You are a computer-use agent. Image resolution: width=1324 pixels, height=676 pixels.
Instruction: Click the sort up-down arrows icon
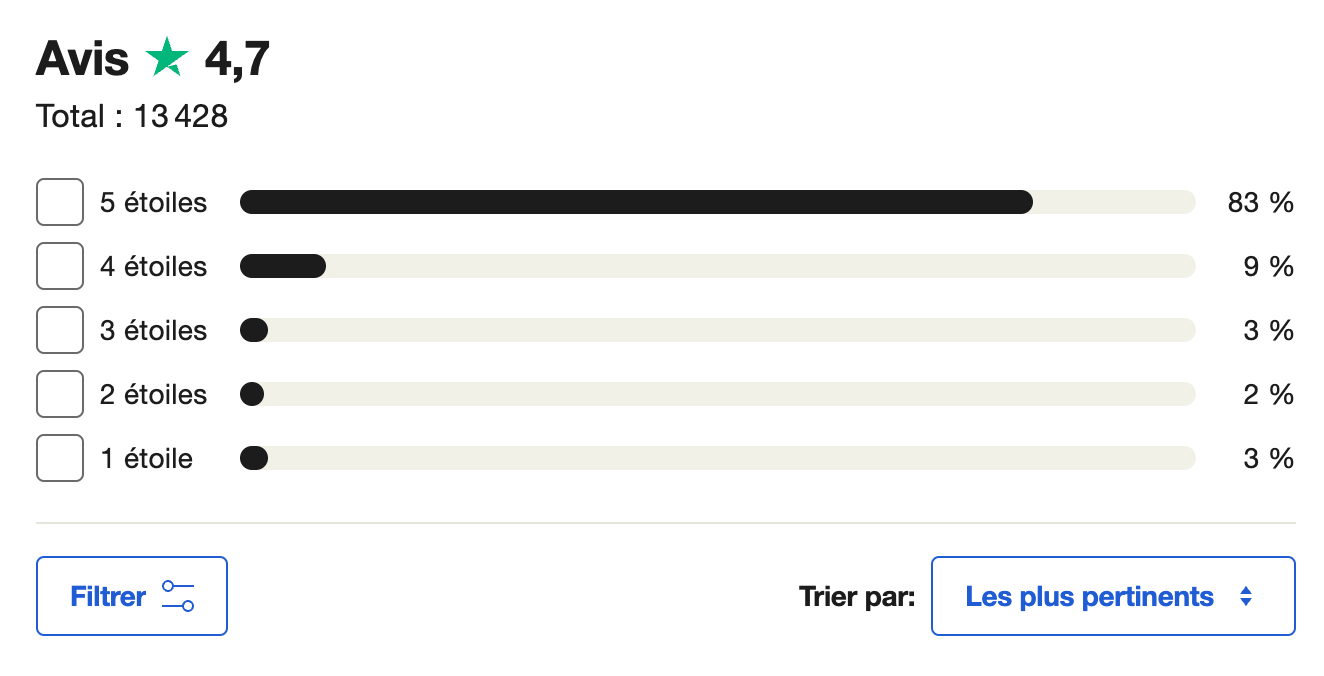(1246, 597)
